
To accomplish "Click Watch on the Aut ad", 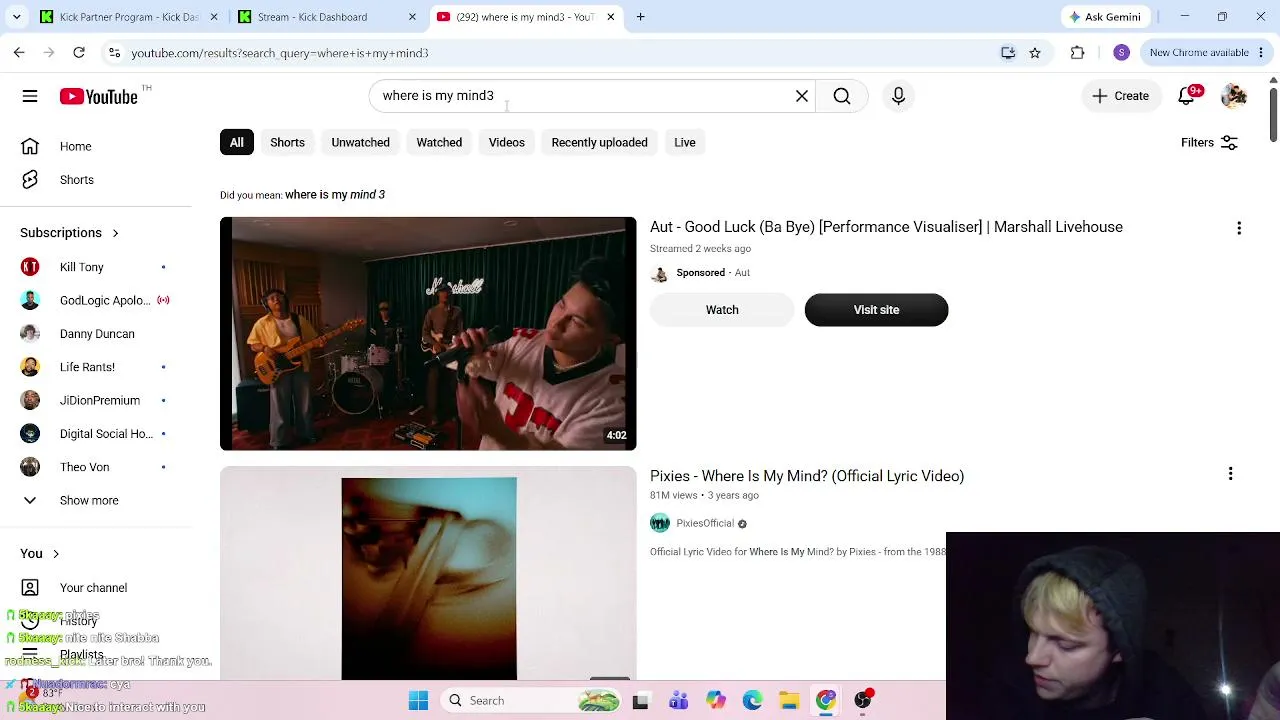I will 722,310.
